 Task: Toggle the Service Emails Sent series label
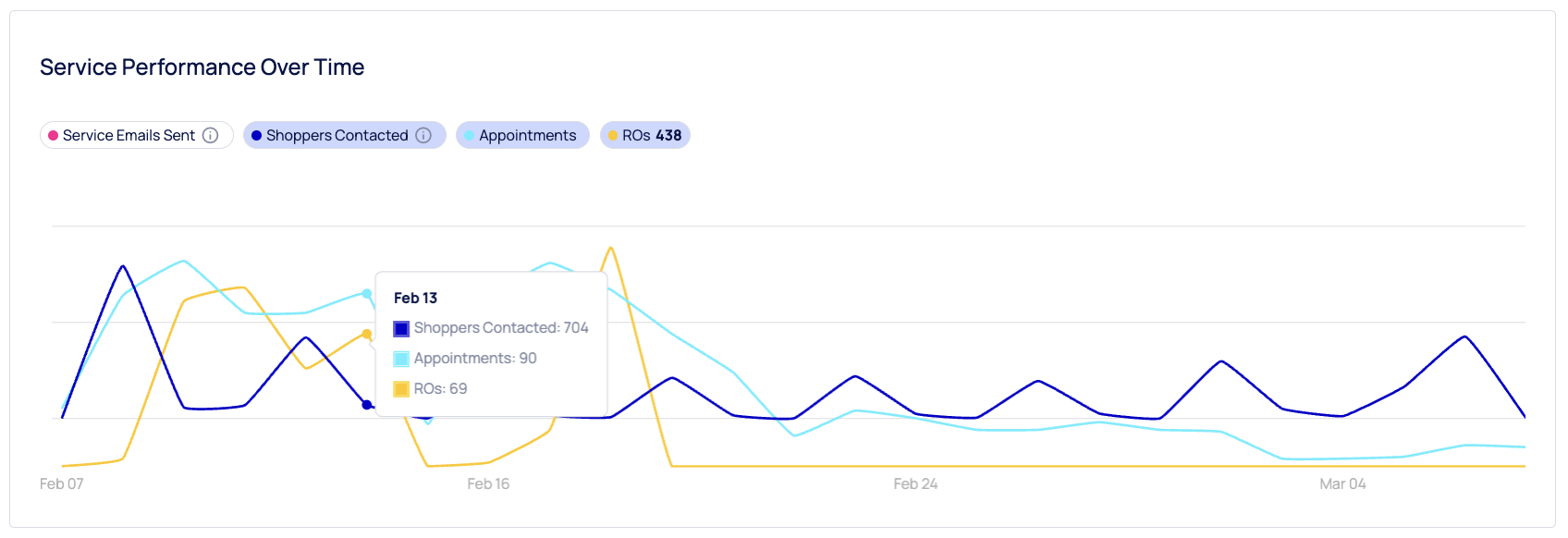129,136
